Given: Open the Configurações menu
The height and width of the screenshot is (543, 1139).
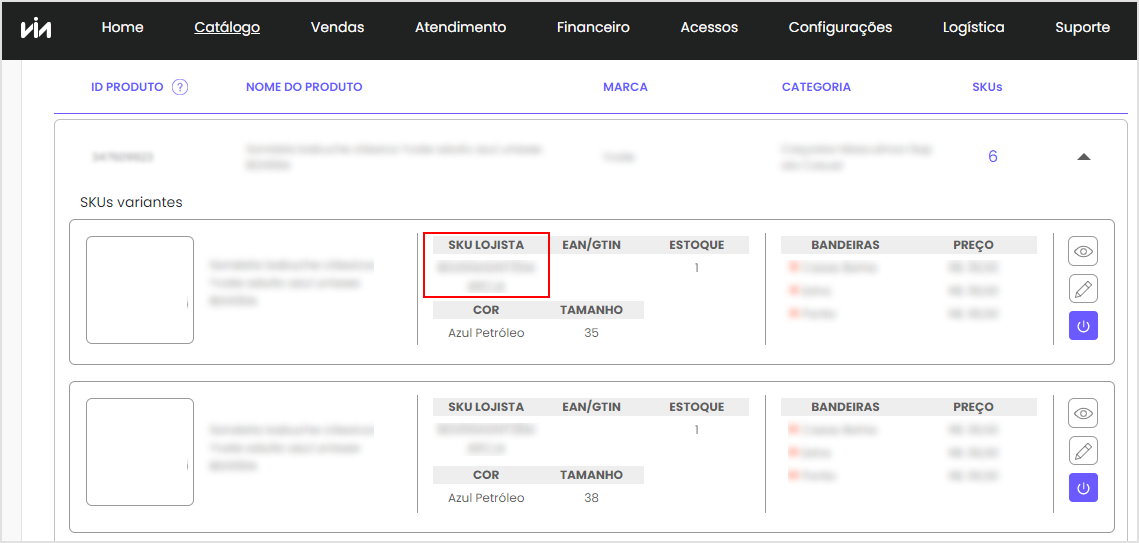Looking at the screenshot, I should [x=840, y=28].
